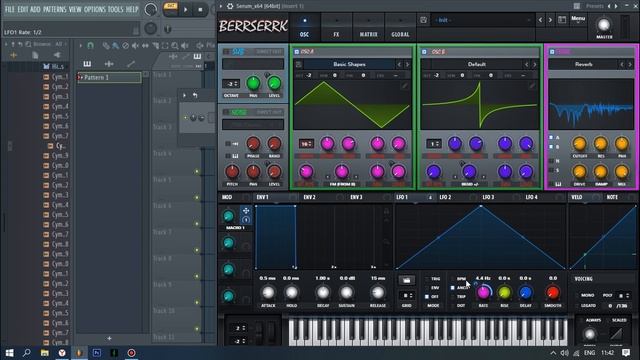Viewport: 640px width, 360px height.
Task: Change the sub OCTAVE stepper value
Action: [231, 84]
